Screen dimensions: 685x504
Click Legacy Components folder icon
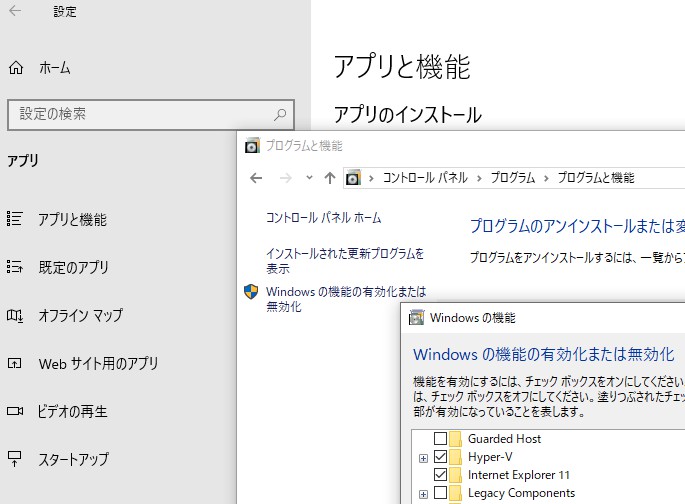pos(456,493)
